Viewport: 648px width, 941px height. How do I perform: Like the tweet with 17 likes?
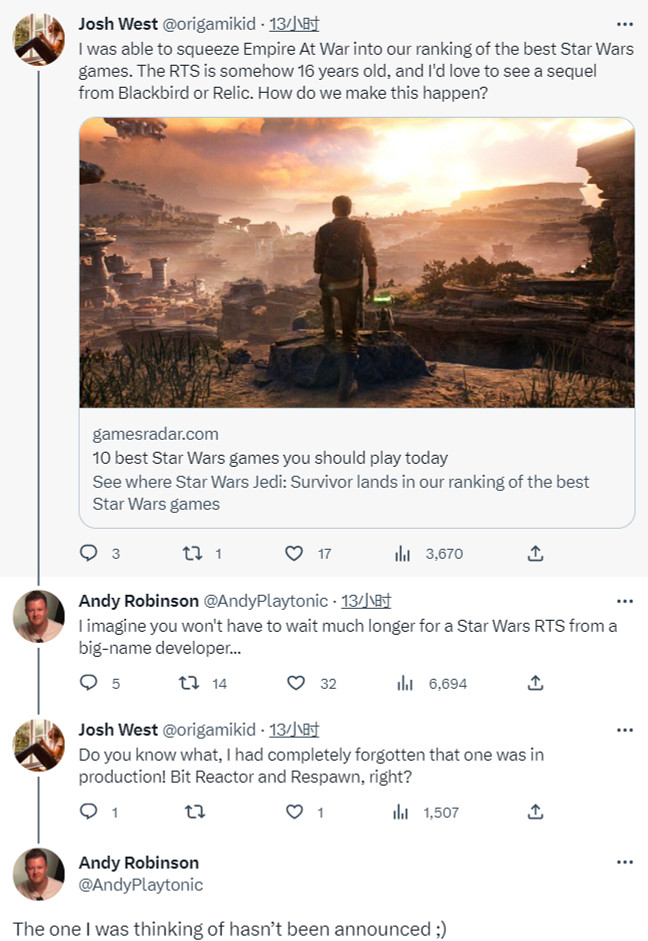pos(294,553)
